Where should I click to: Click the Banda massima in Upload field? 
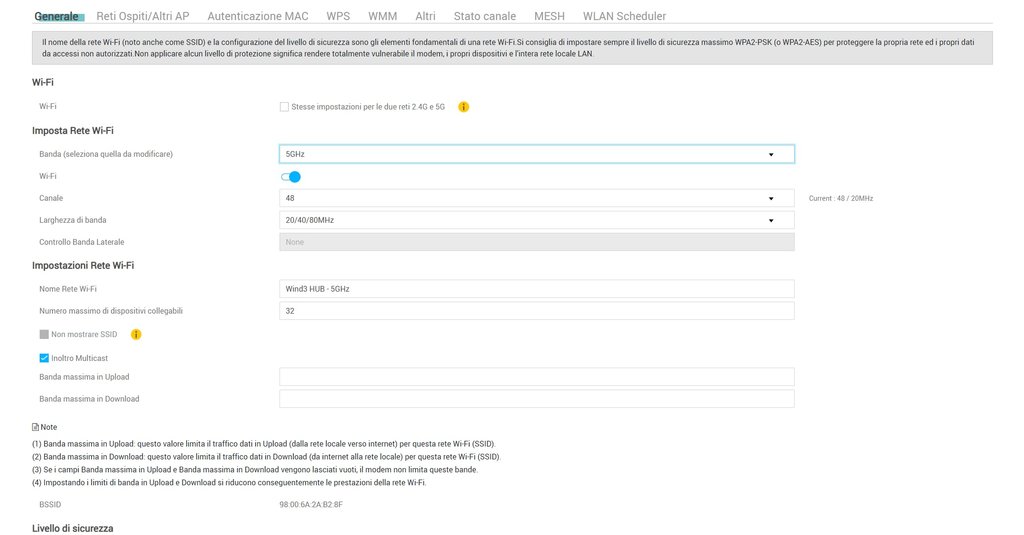click(x=536, y=377)
